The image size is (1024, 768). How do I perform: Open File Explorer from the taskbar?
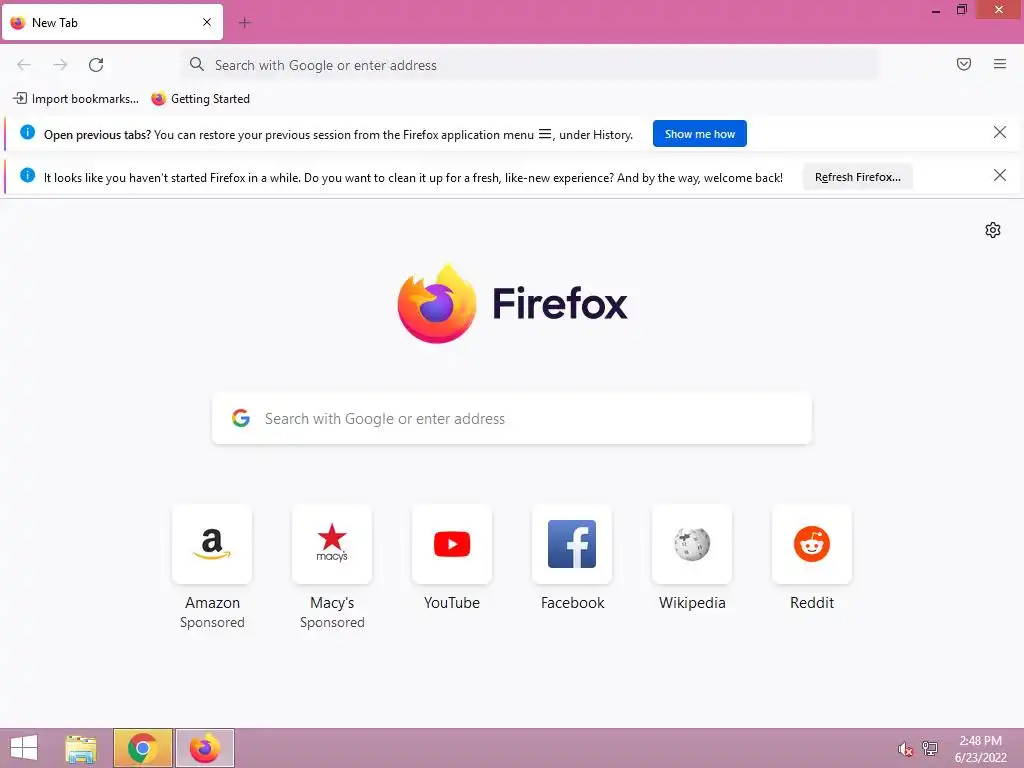click(x=81, y=748)
